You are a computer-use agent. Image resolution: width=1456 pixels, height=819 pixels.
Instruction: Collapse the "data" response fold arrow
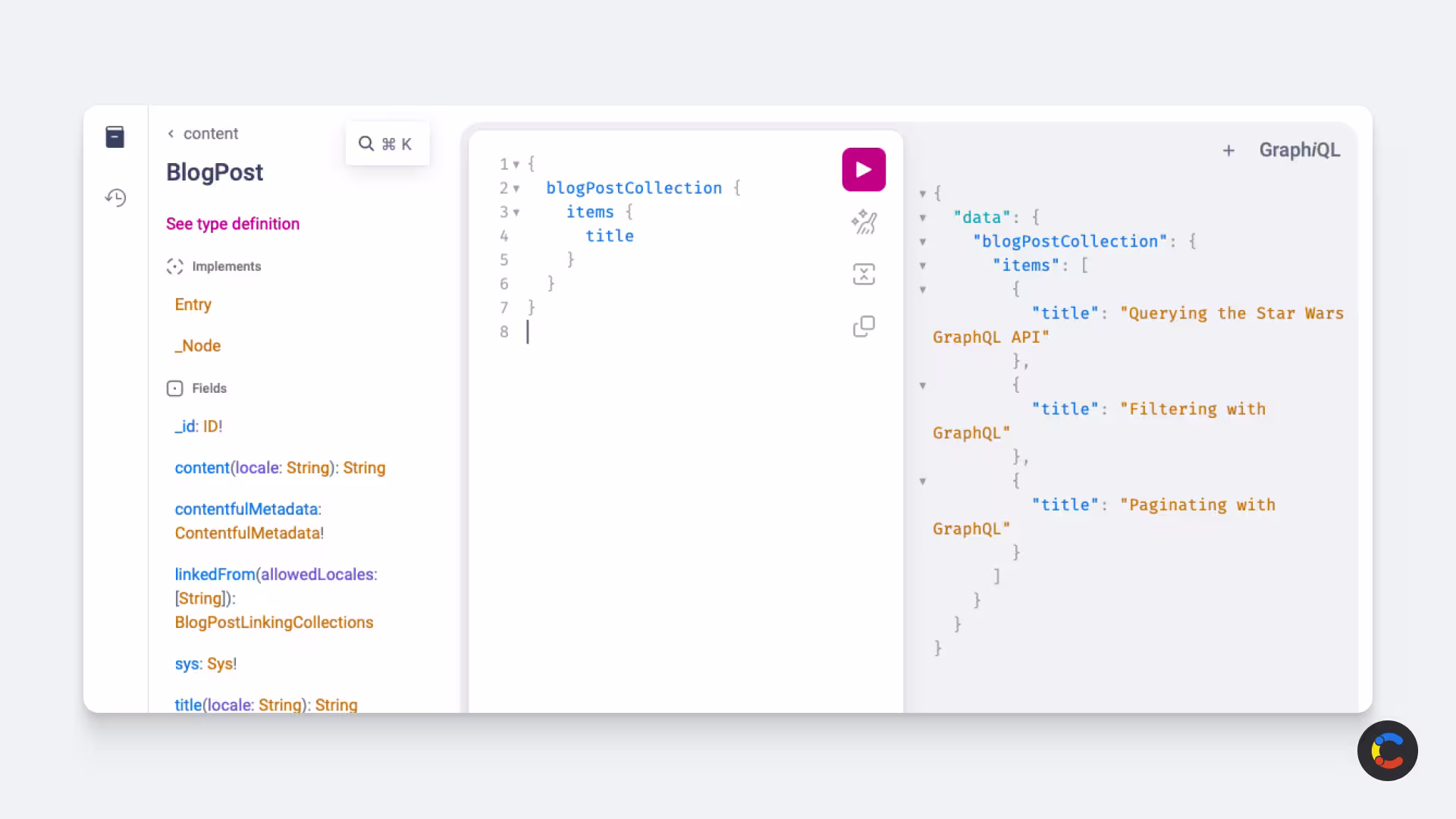(x=923, y=218)
